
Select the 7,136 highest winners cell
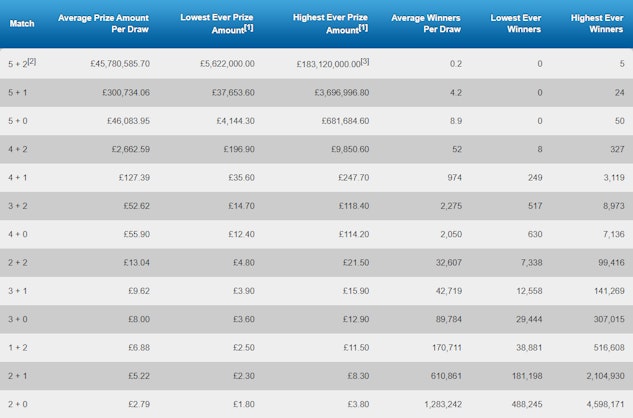click(x=614, y=234)
